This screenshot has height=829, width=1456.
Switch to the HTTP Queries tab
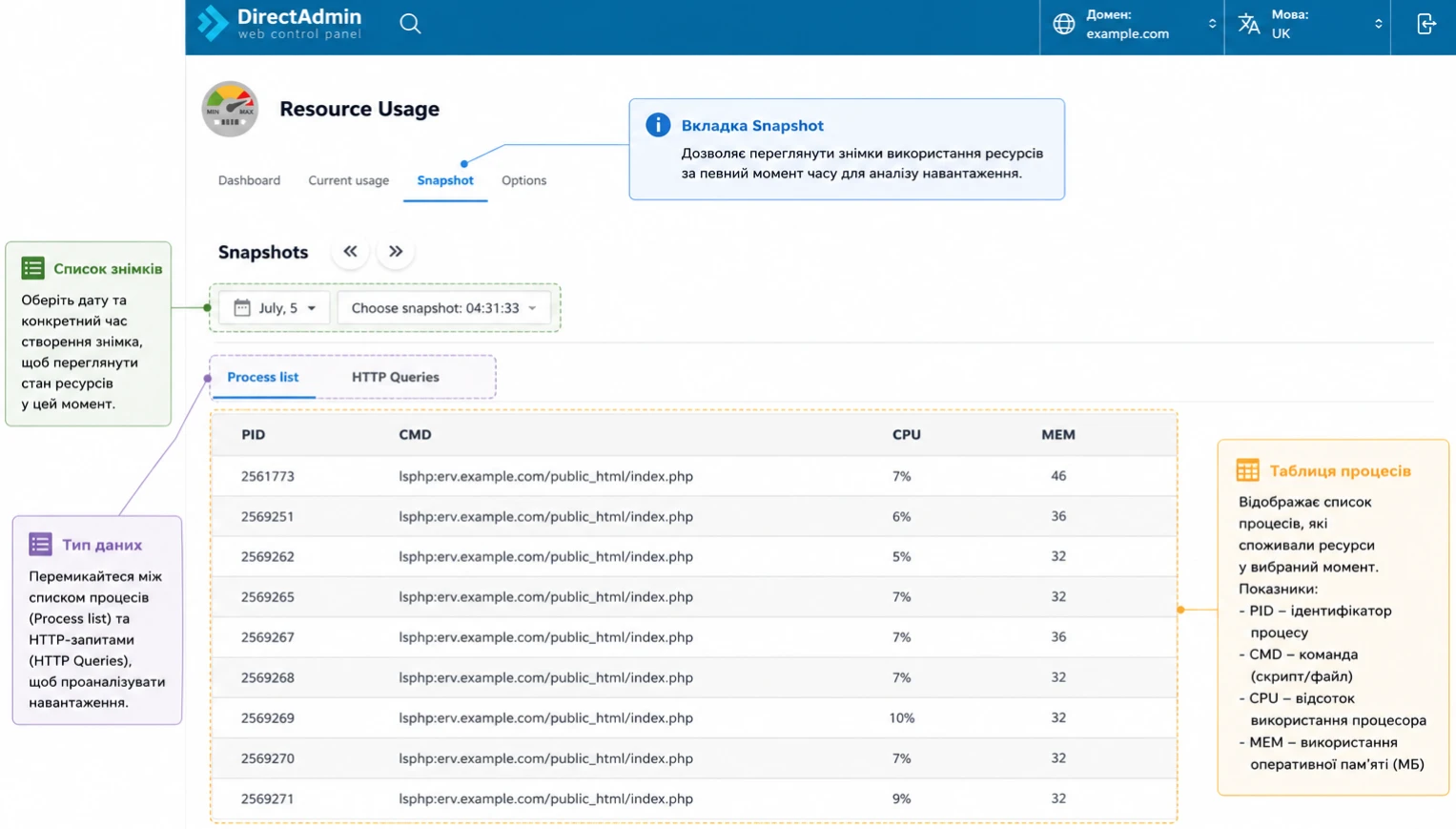point(396,377)
